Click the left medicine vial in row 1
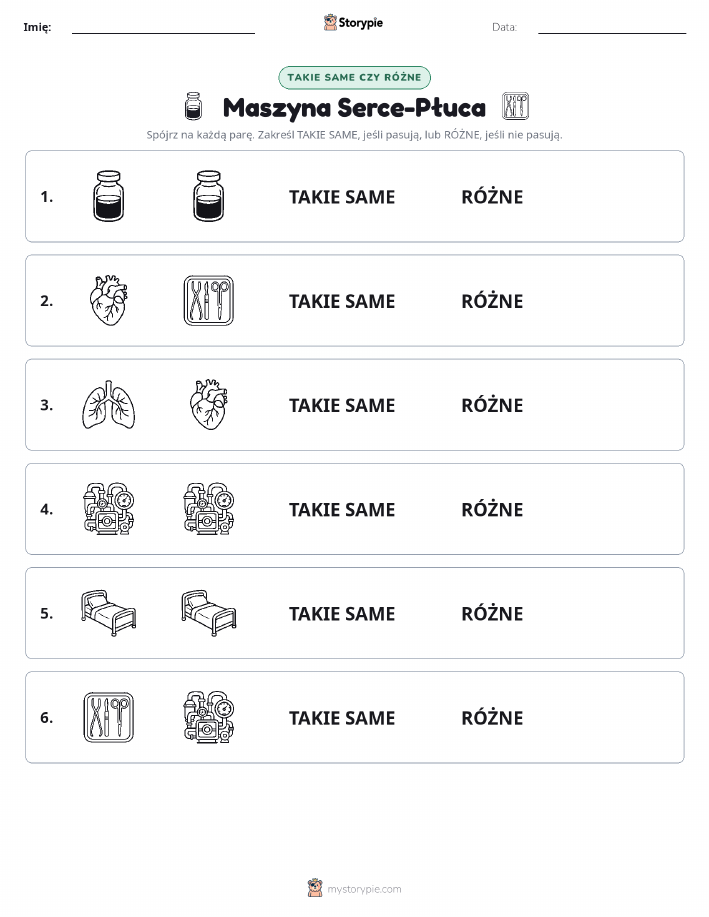 click(x=109, y=196)
